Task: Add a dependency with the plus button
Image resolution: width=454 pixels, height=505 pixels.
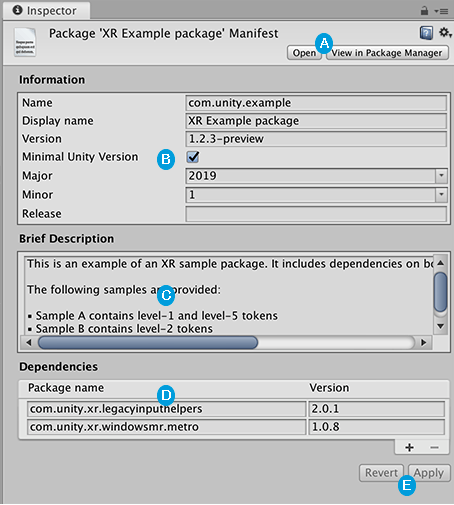Action: point(409,447)
